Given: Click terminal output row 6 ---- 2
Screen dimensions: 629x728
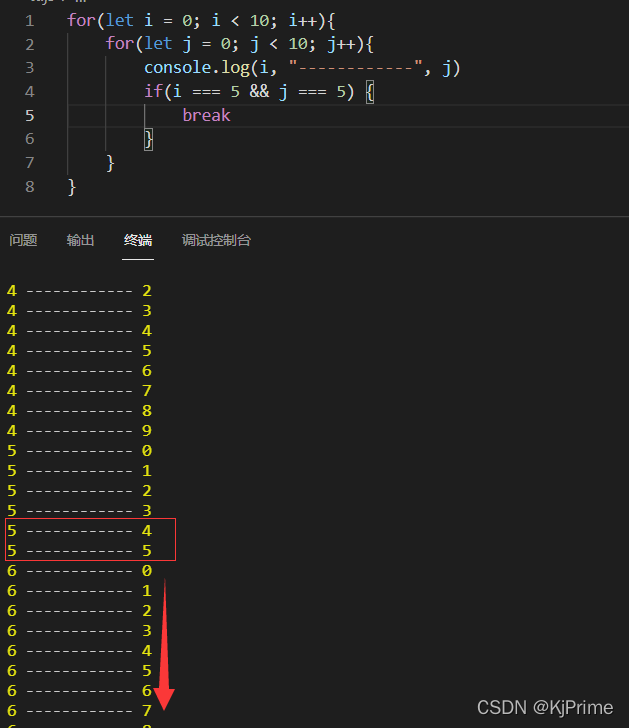Looking at the screenshot, I should 79,611.
